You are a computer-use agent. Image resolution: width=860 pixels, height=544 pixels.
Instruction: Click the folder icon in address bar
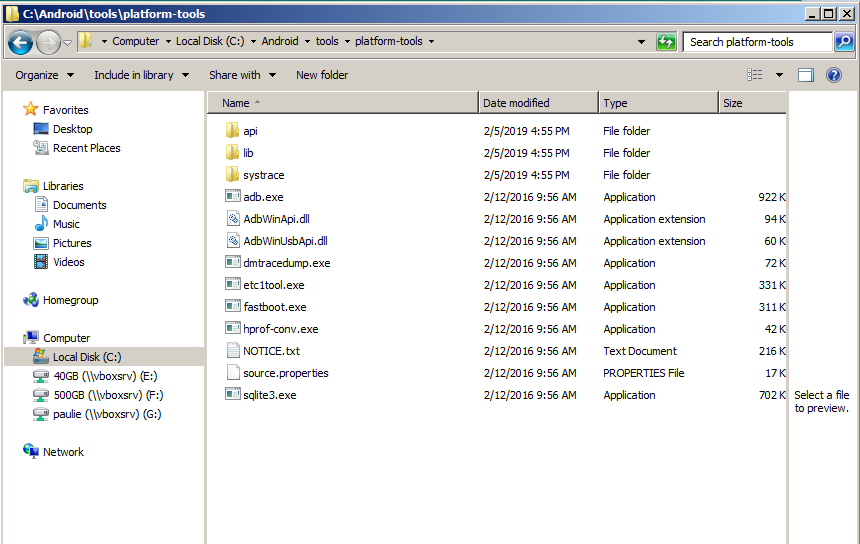tap(85, 41)
